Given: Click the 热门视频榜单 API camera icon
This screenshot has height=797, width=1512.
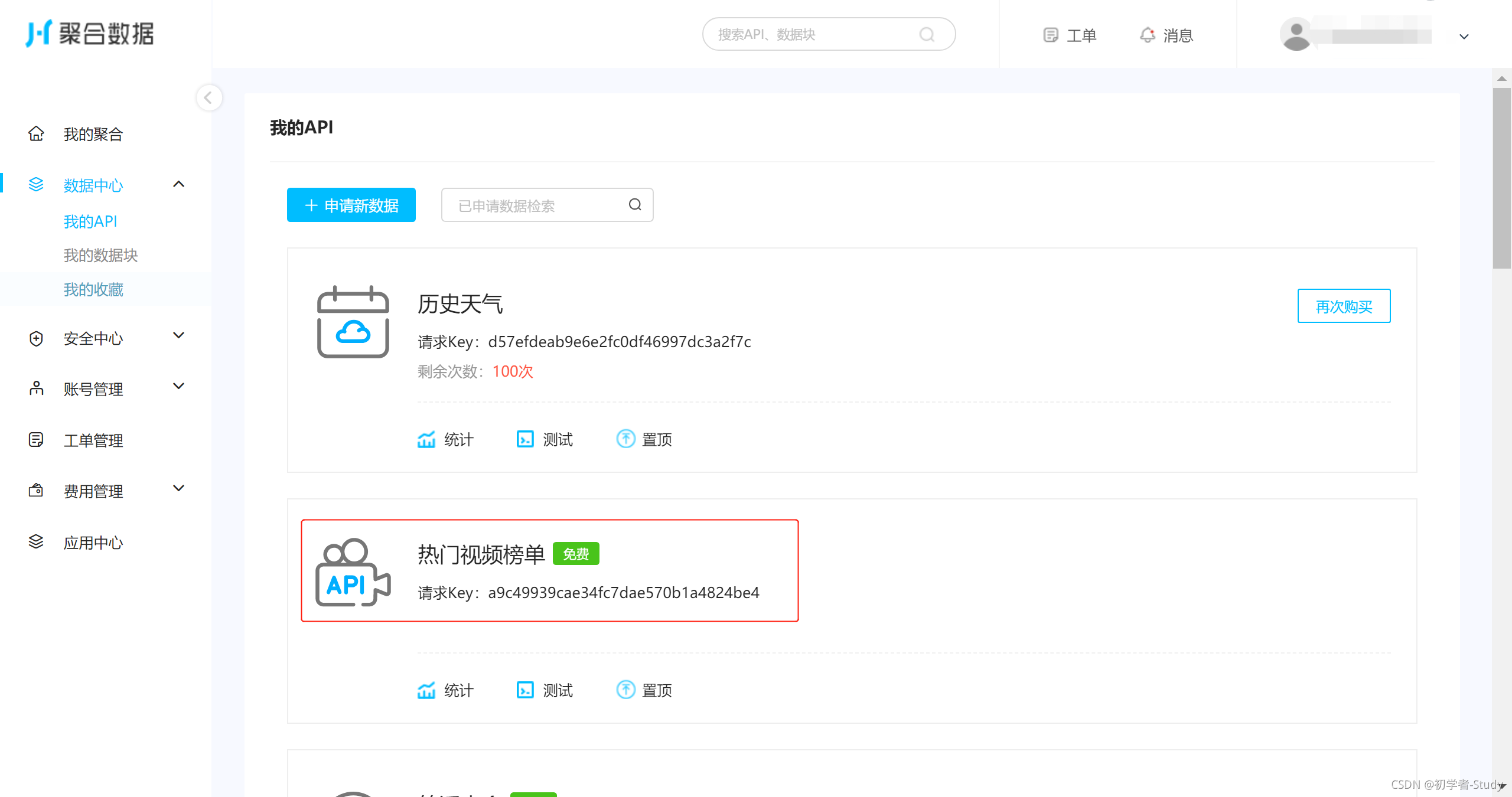Looking at the screenshot, I should (353, 572).
